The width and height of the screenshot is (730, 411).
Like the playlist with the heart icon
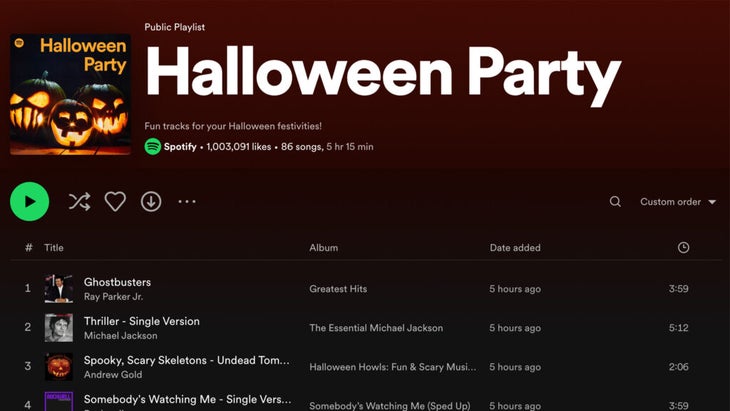coord(115,202)
